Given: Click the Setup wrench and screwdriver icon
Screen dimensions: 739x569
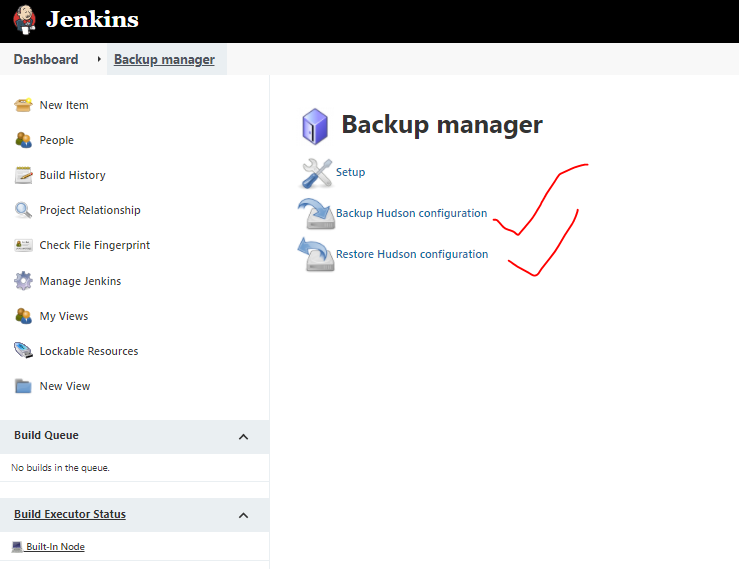Looking at the screenshot, I should 317,173.
